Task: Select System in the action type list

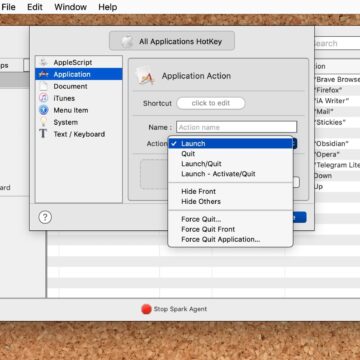Action: [x=79, y=122]
